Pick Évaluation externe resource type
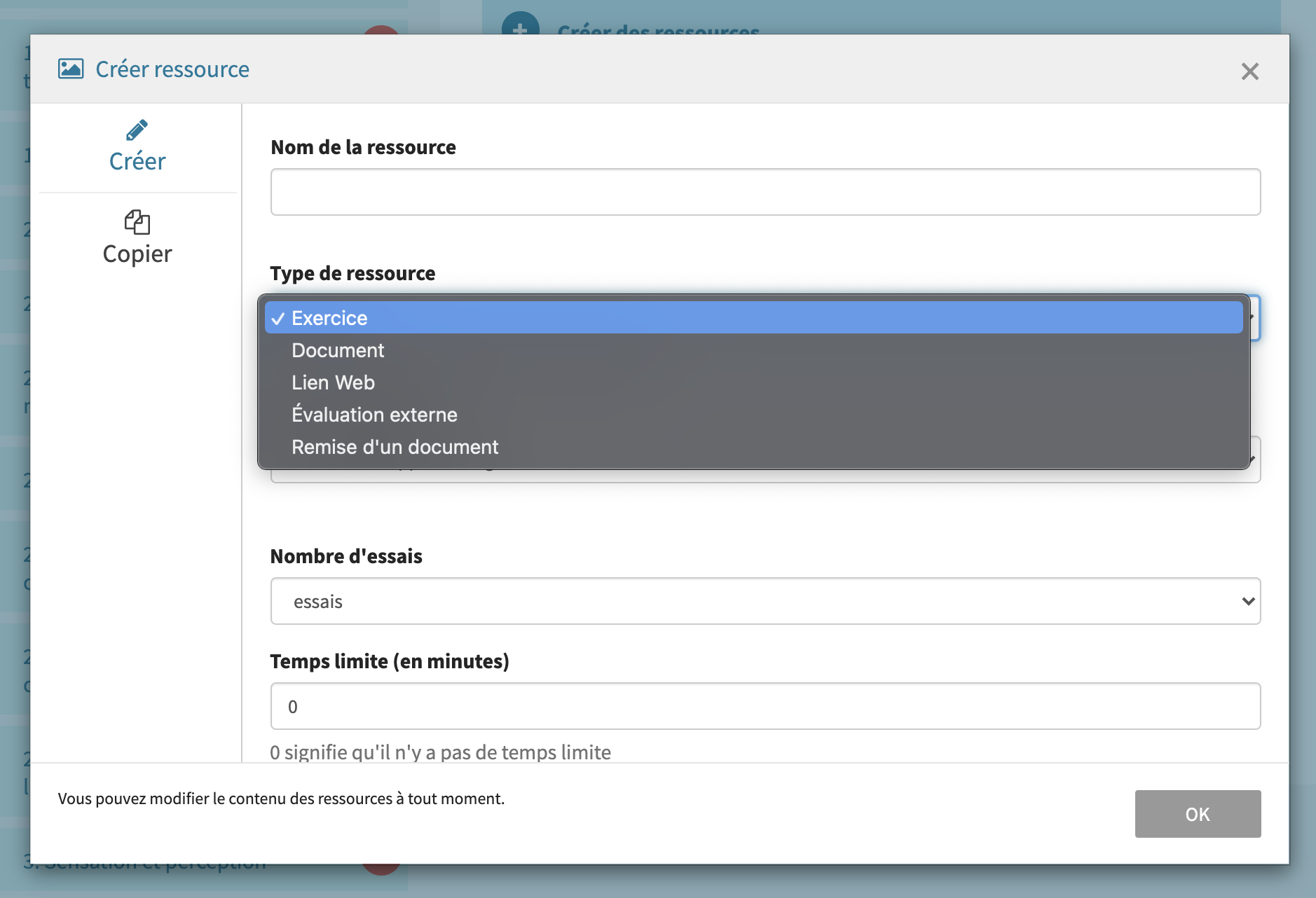The width and height of the screenshot is (1316, 898). click(374, 415)
